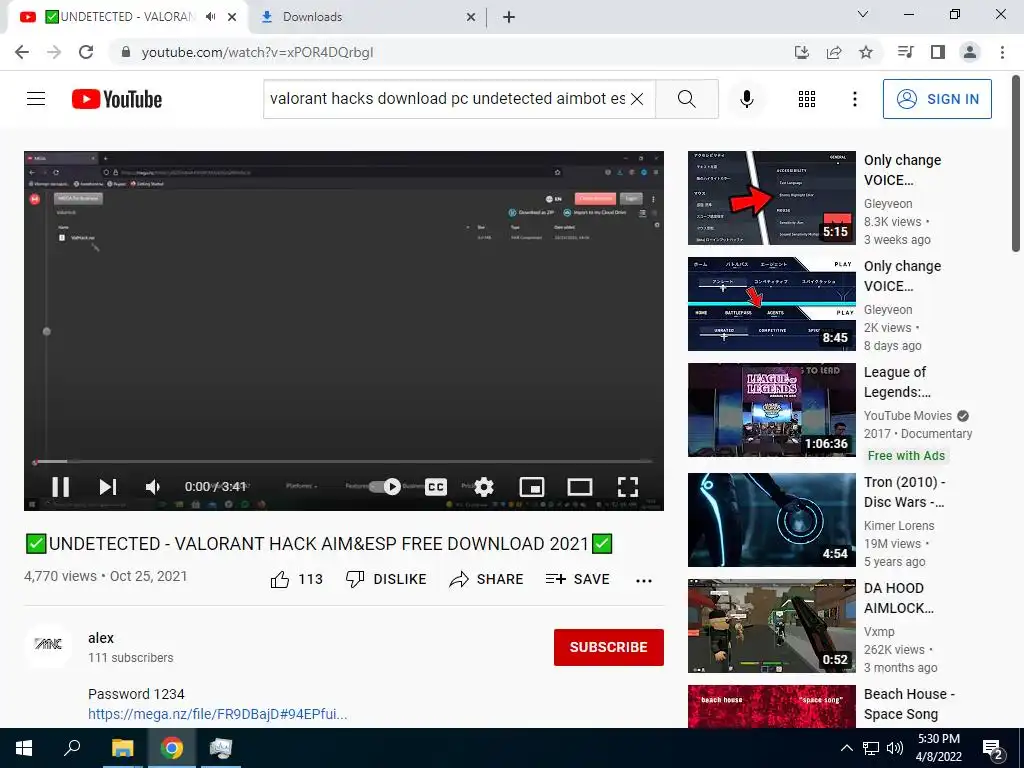Viewport: 1024px width, 768px height.
Task: Go forward in browser
Action: pyautogui.click(x=54, y=52)
